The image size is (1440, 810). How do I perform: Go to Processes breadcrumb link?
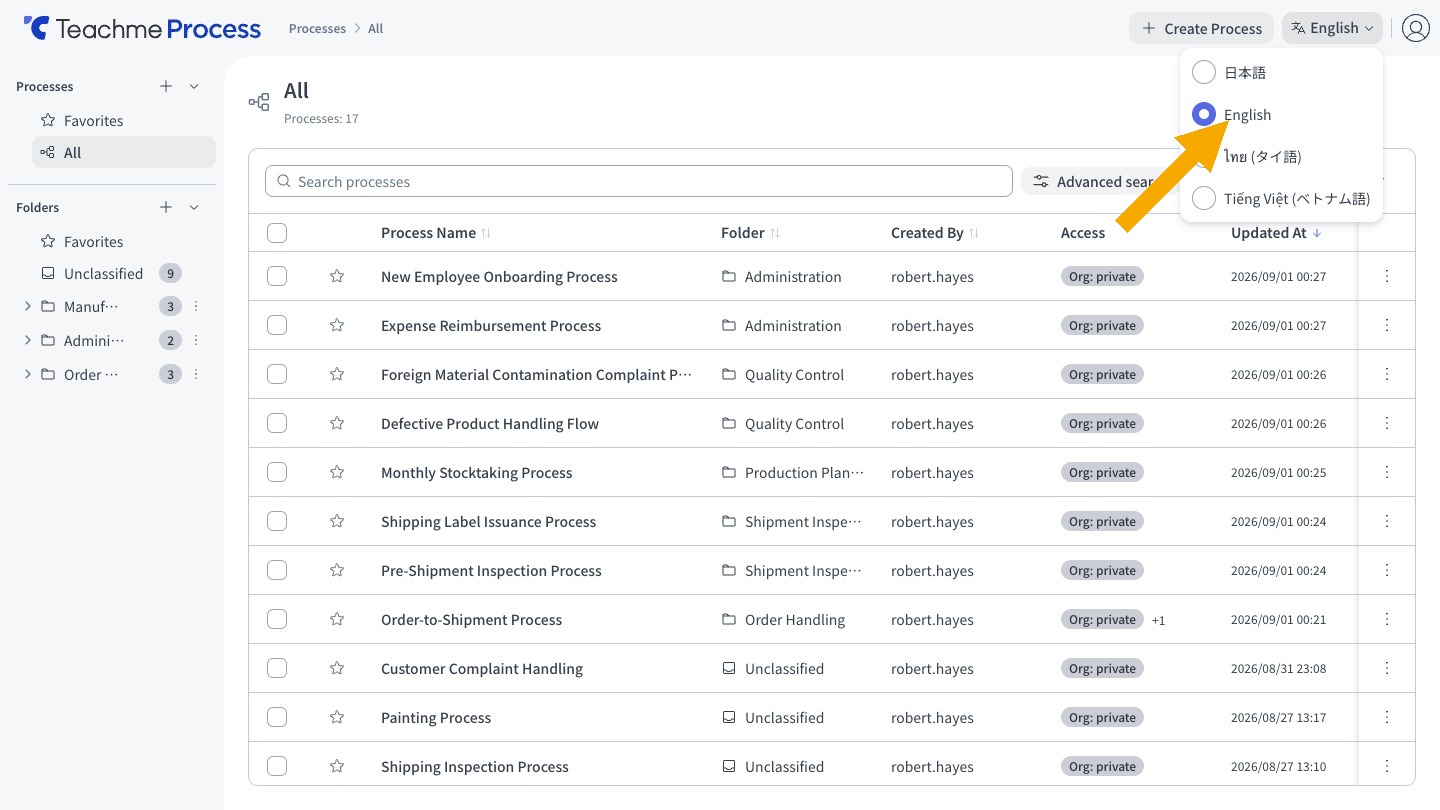pos(317,28)
